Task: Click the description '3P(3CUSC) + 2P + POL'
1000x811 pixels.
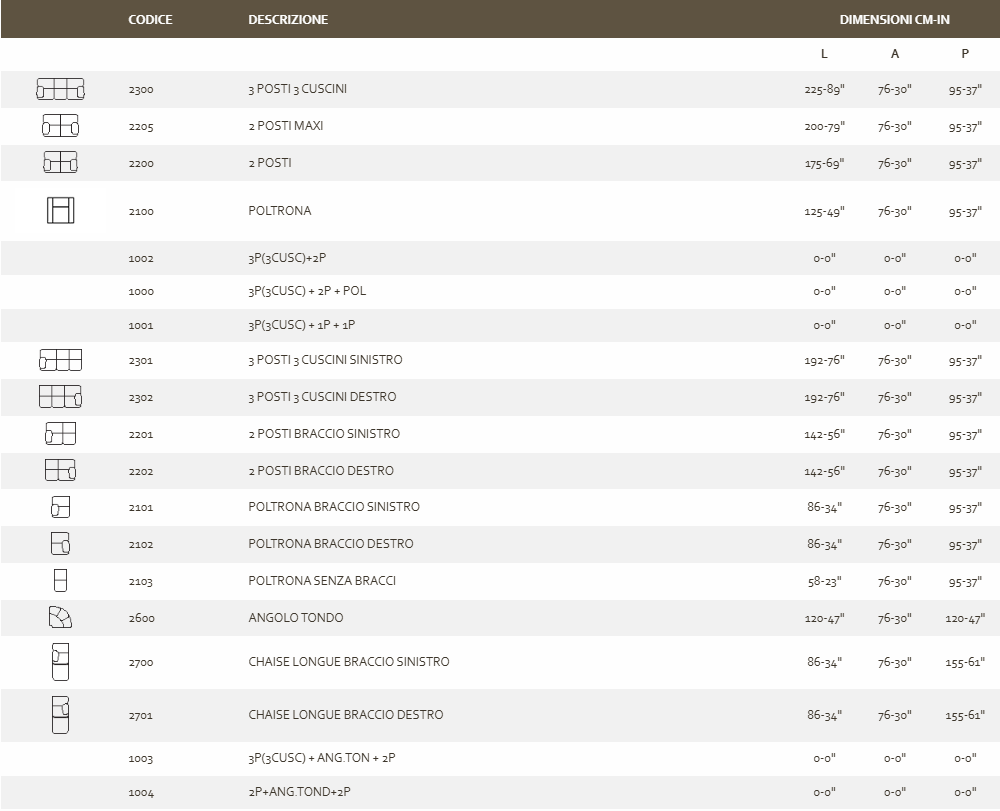Action: tap(307, 291)
